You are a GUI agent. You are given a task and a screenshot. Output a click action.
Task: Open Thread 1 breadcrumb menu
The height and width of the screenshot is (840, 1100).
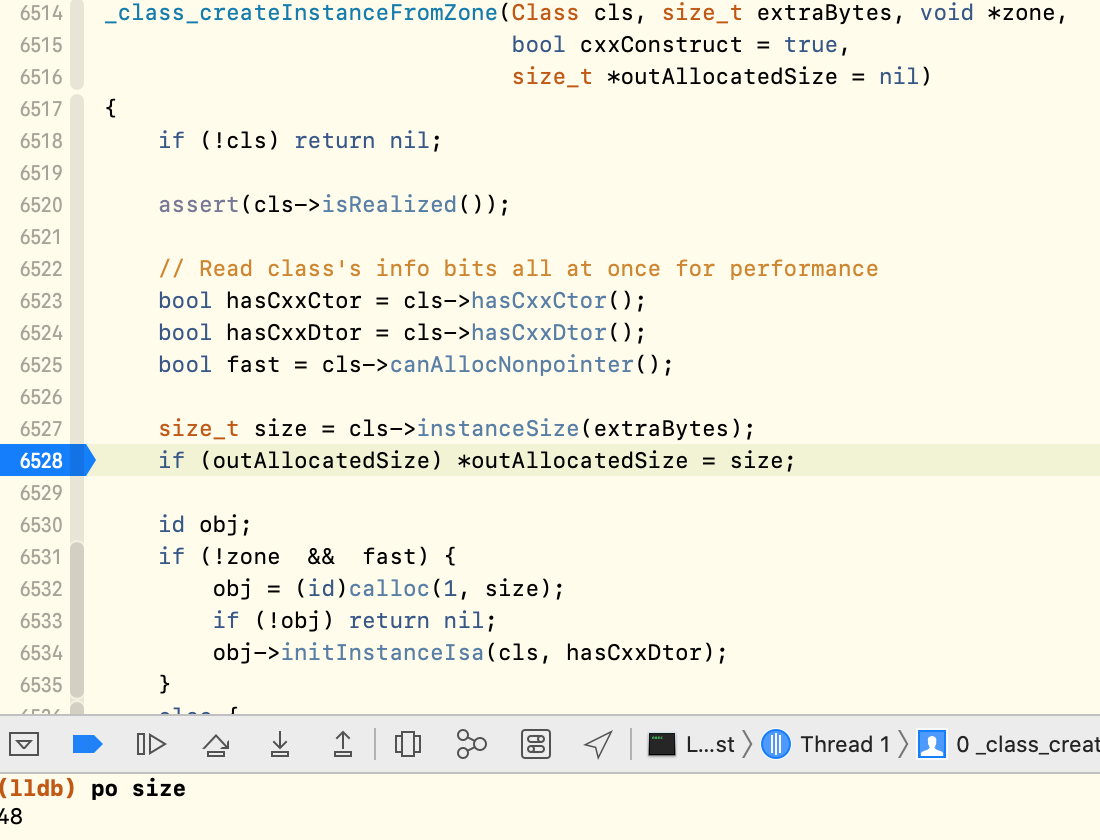[x=845, y=744]
